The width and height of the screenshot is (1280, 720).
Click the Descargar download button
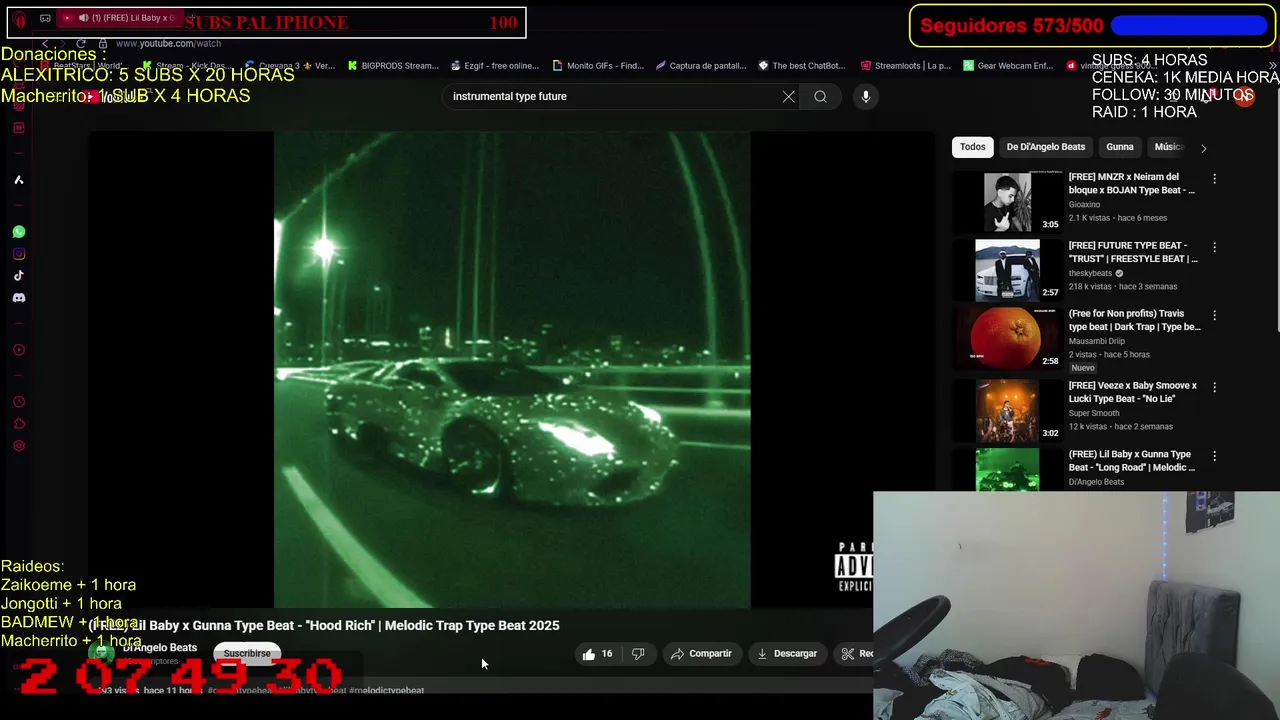click(787, 654)
